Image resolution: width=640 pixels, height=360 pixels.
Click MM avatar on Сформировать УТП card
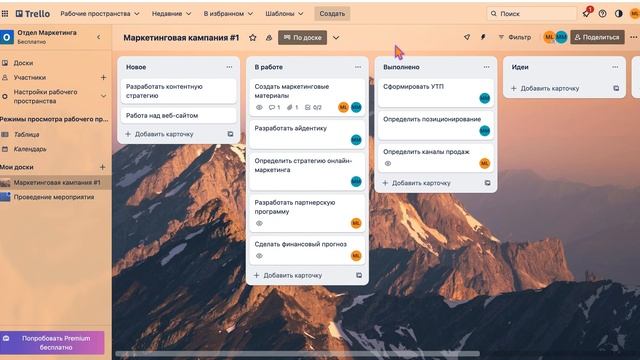click(x=484, y=98)
